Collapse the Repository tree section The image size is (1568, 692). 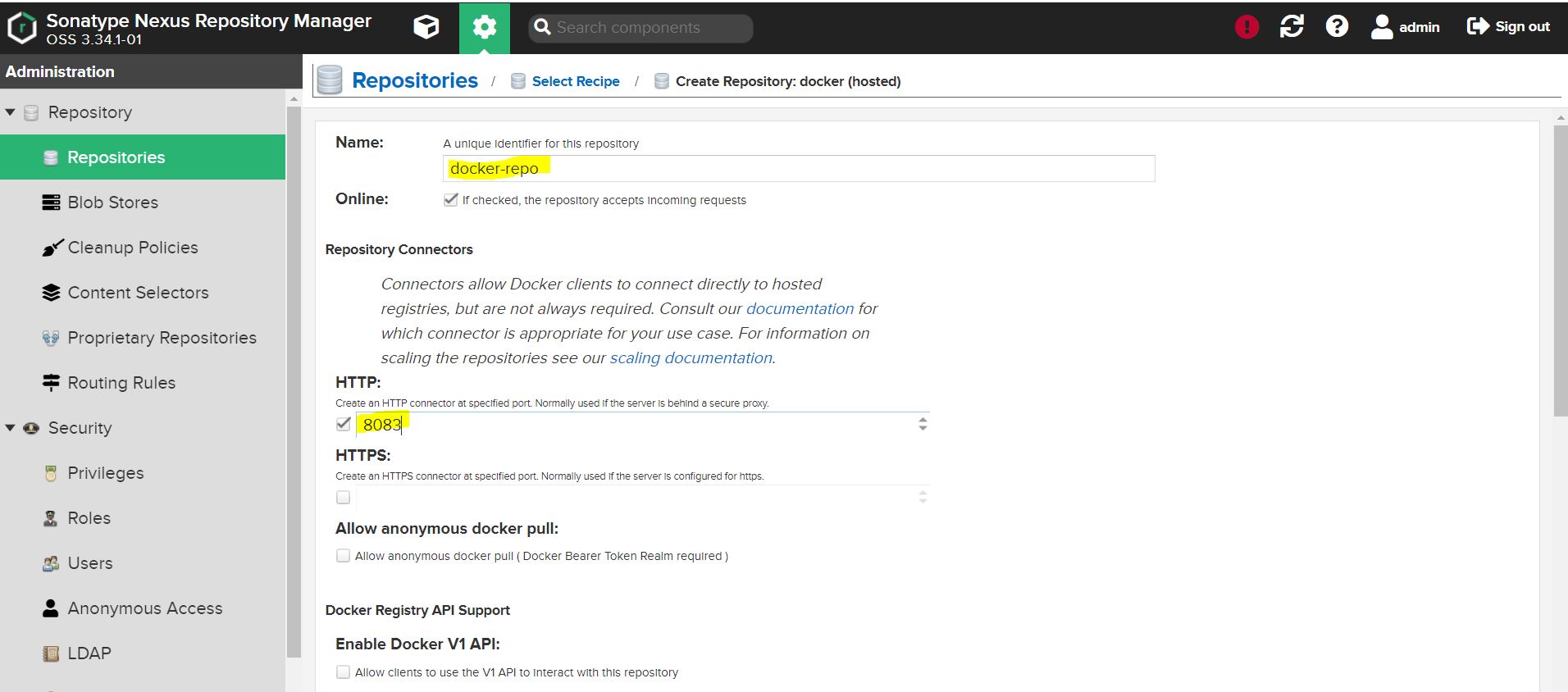10,112
